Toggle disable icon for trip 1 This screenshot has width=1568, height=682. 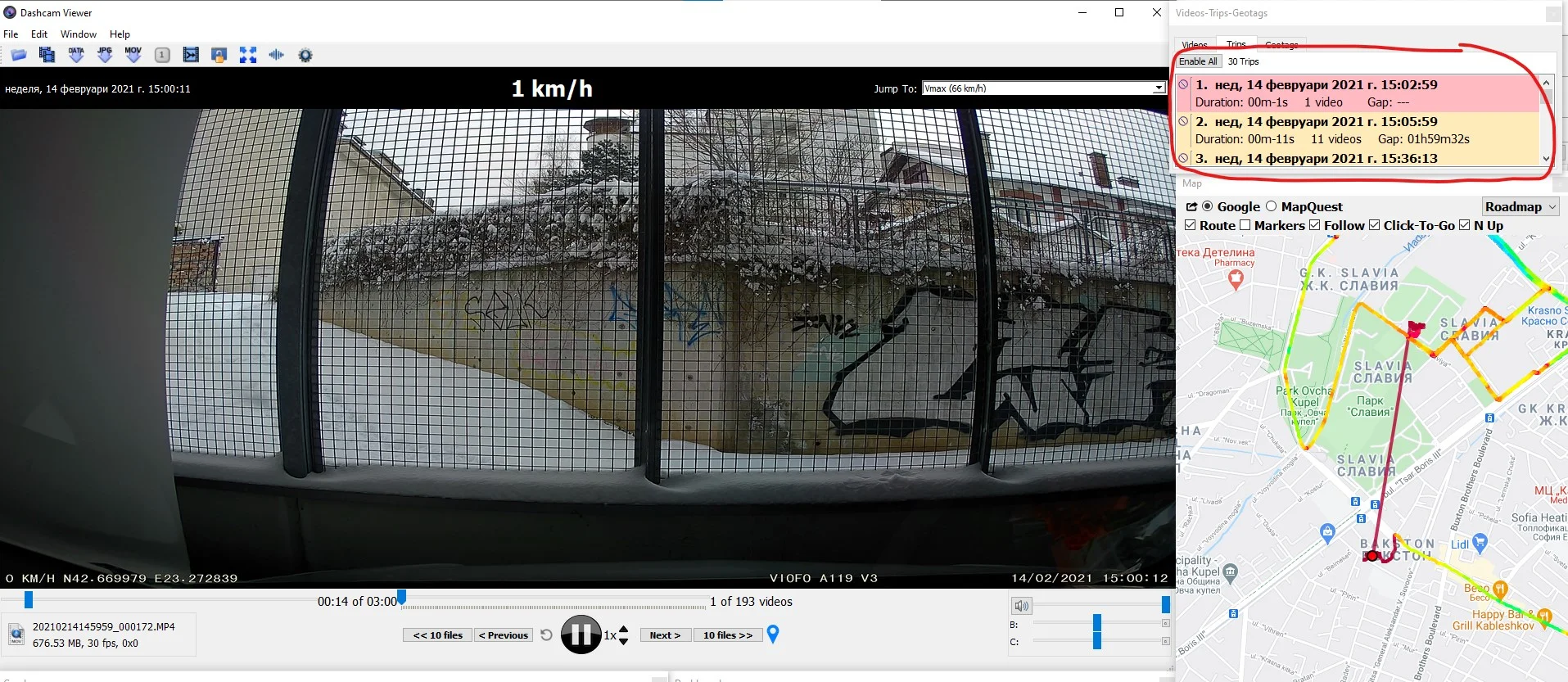(x=1183, y=84)
